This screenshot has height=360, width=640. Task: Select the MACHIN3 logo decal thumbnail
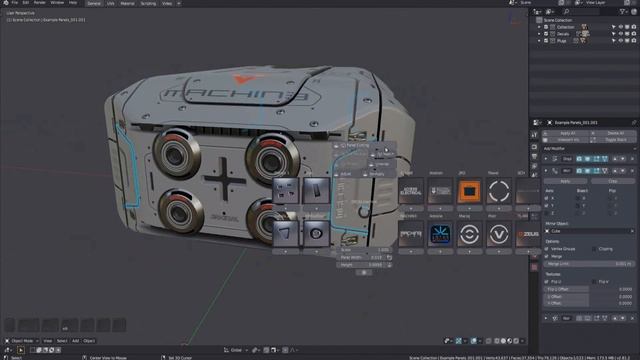(x=411, y=234)
